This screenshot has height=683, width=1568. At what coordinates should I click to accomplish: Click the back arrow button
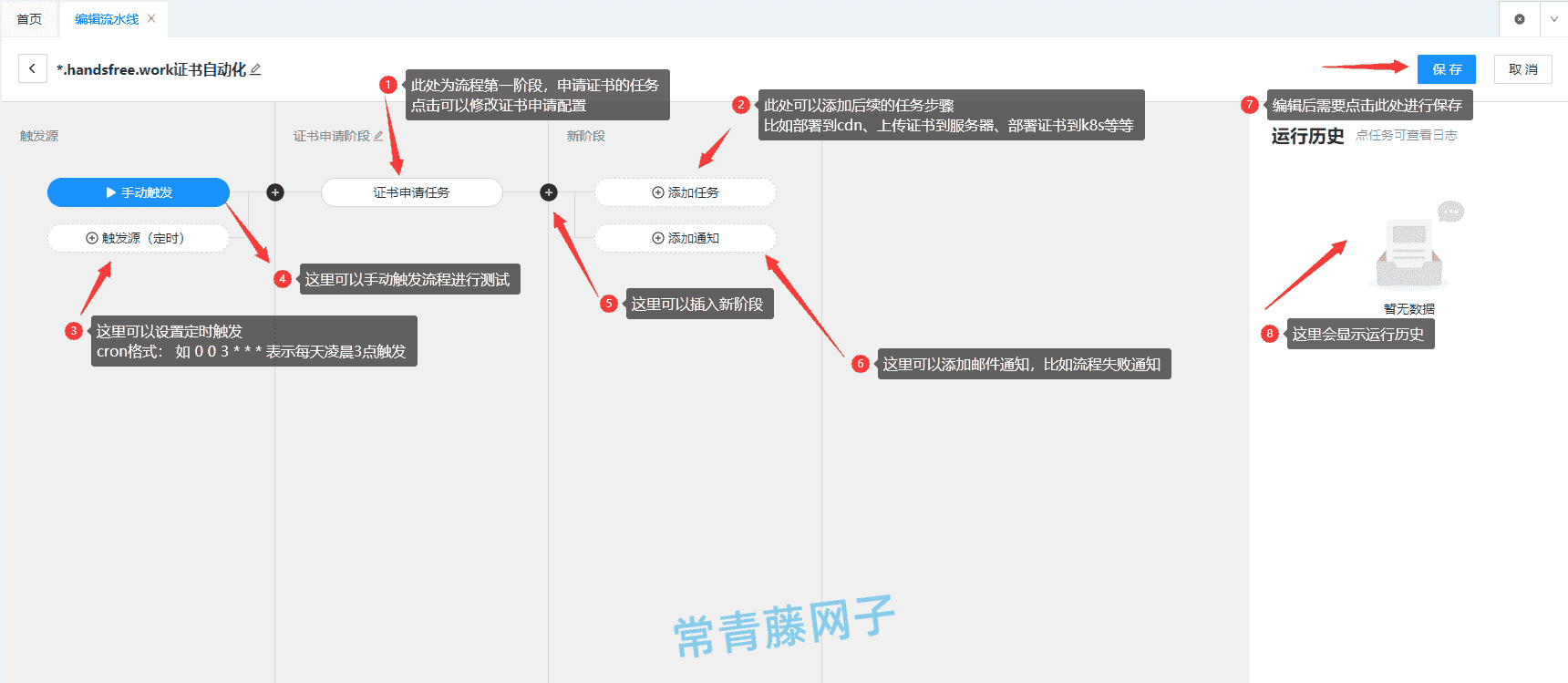coord(33,68)
